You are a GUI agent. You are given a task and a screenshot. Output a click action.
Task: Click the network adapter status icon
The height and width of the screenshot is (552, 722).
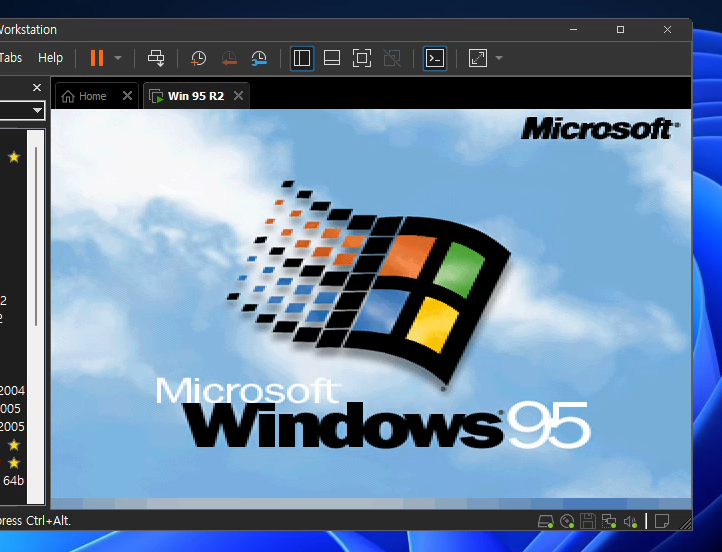pos(609,522)
